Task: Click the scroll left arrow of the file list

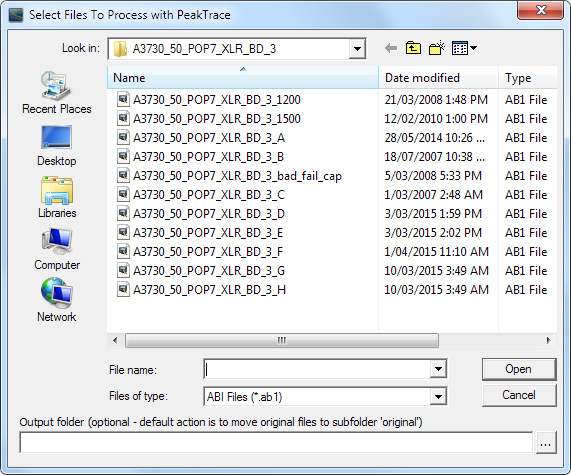Action: click(x=115, y=341)
